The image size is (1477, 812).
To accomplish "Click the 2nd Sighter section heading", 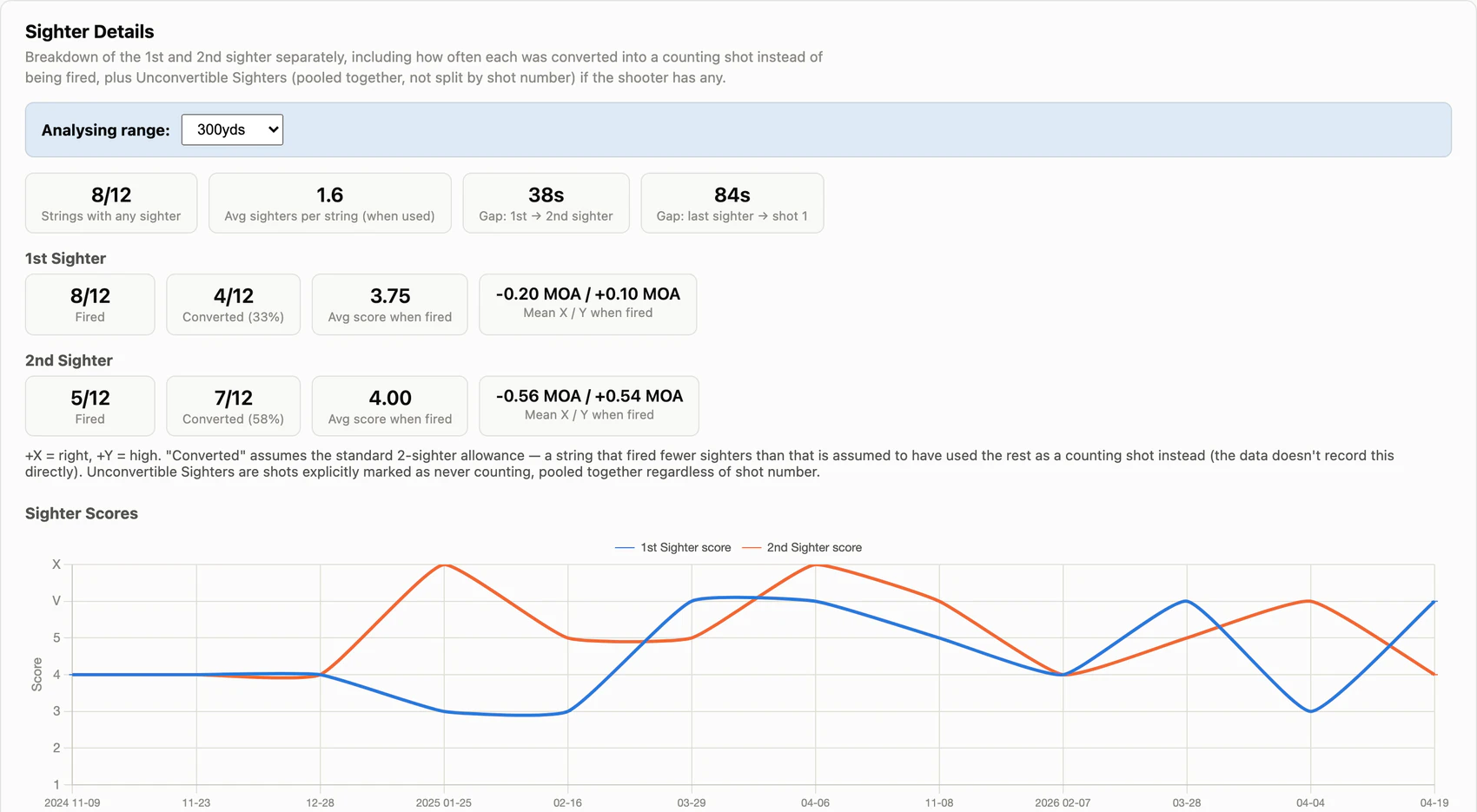I will click(x=69, y=360).
